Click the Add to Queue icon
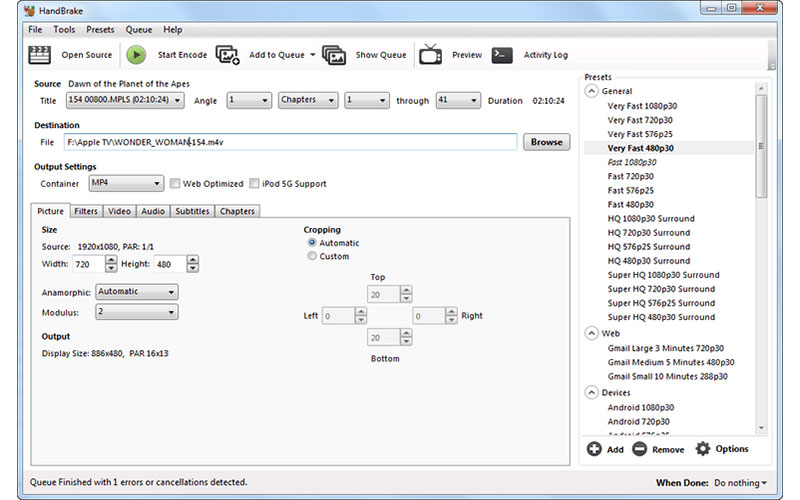800x500 pixels. 228,55
